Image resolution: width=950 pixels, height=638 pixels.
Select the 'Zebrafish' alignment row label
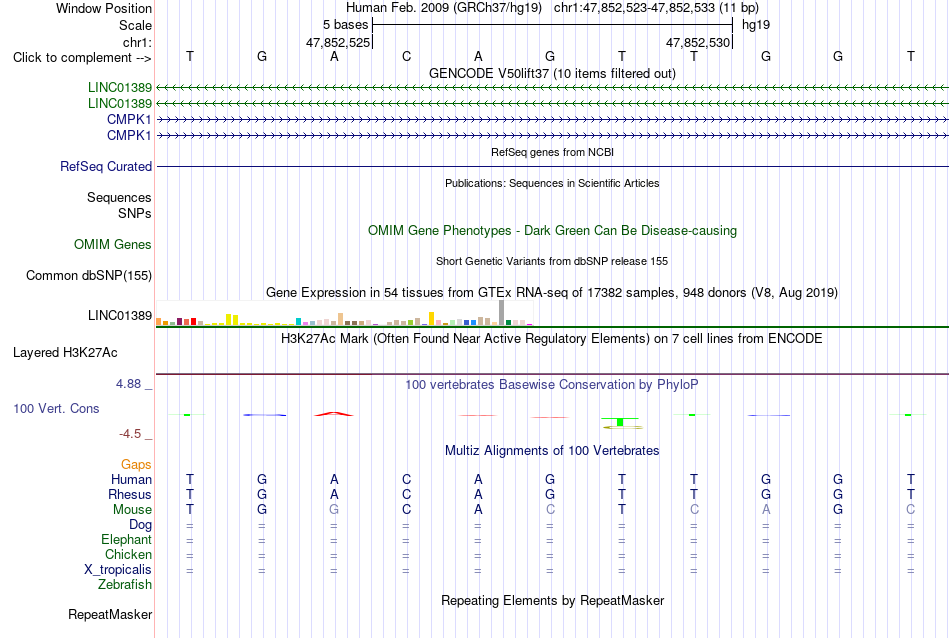coord(125,584)
